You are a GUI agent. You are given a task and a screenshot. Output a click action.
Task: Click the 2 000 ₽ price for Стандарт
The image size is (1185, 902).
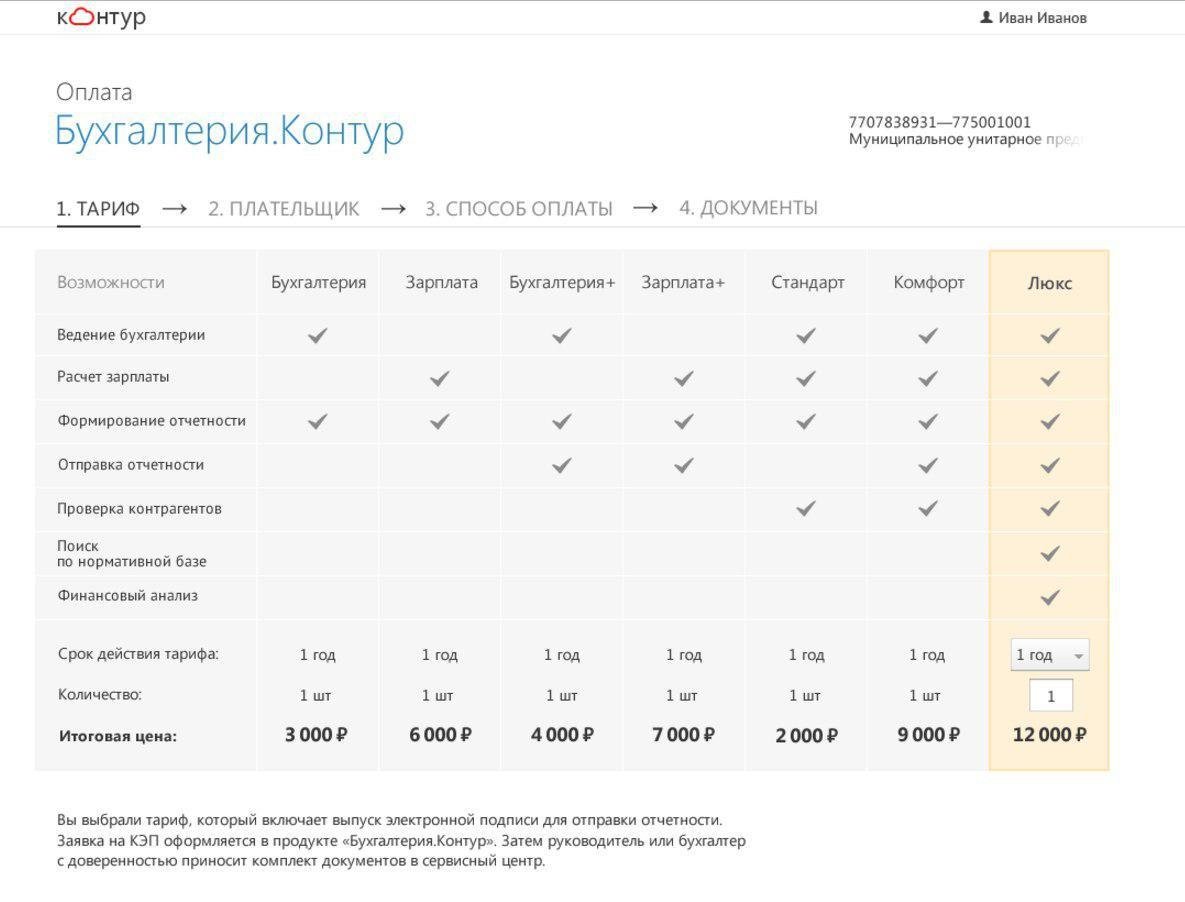click(806, 735)
